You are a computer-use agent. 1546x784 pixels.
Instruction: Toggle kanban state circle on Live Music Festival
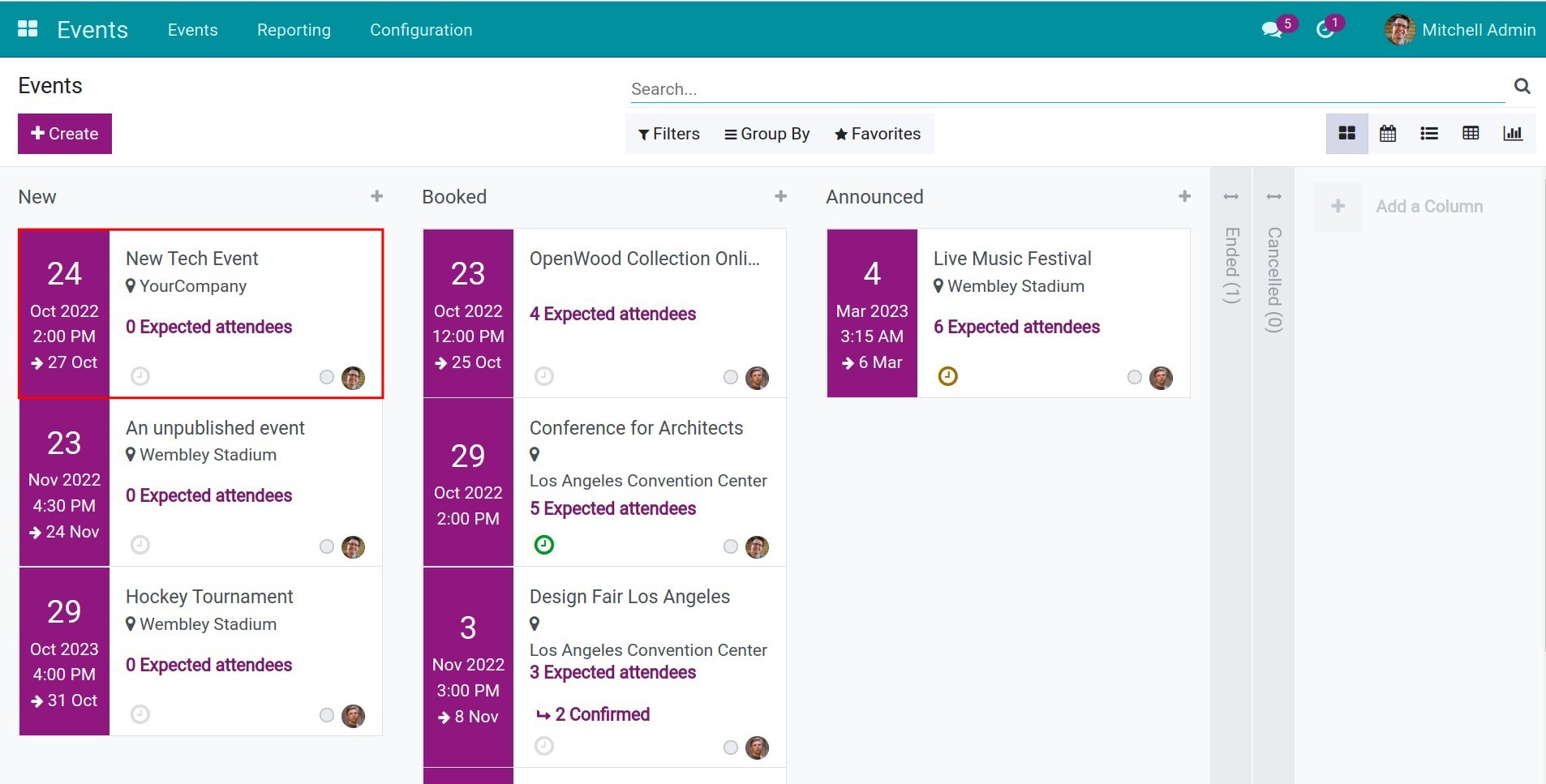point(1135,377)
